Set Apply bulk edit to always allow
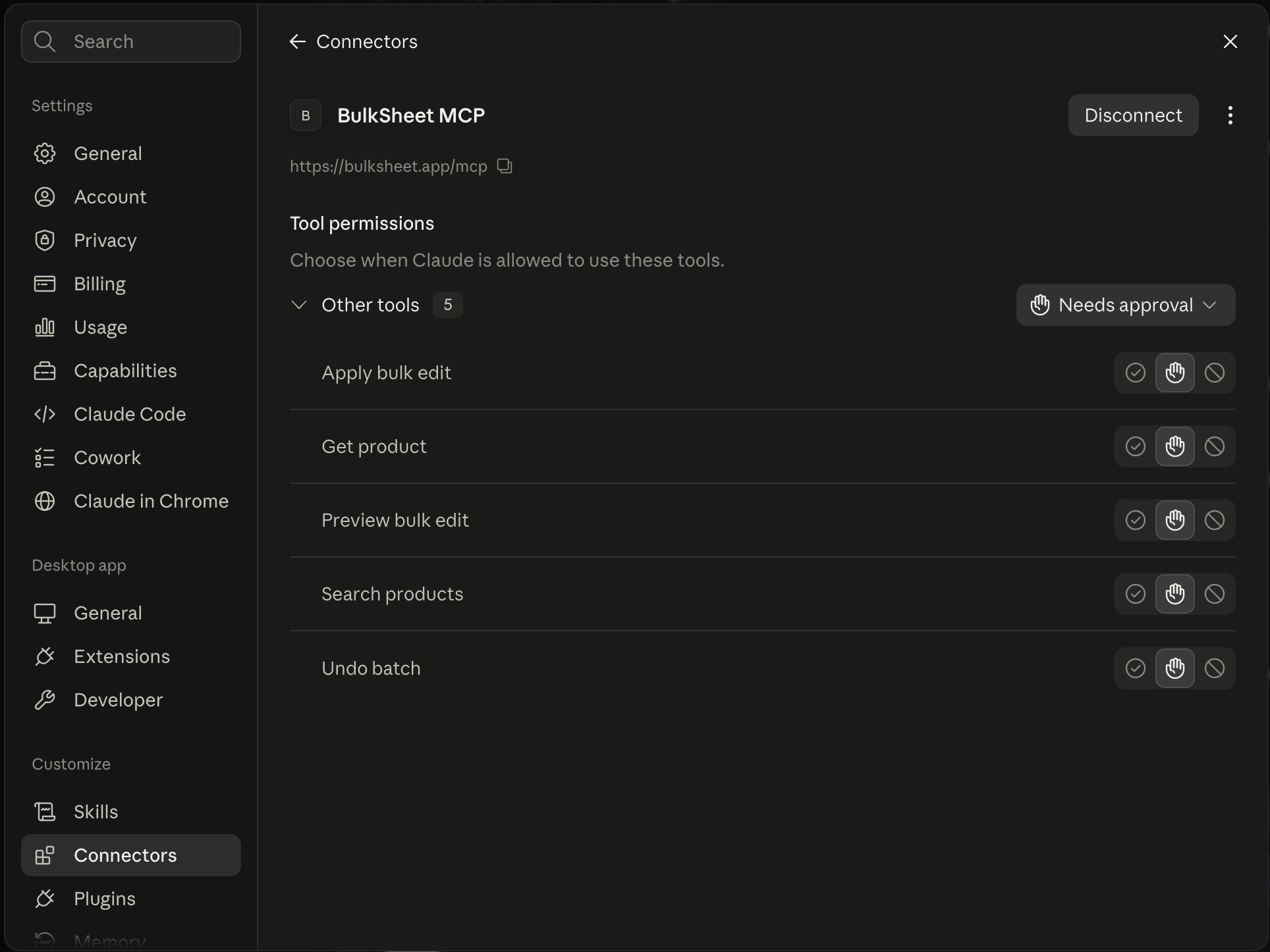 tap(1135, 373)
